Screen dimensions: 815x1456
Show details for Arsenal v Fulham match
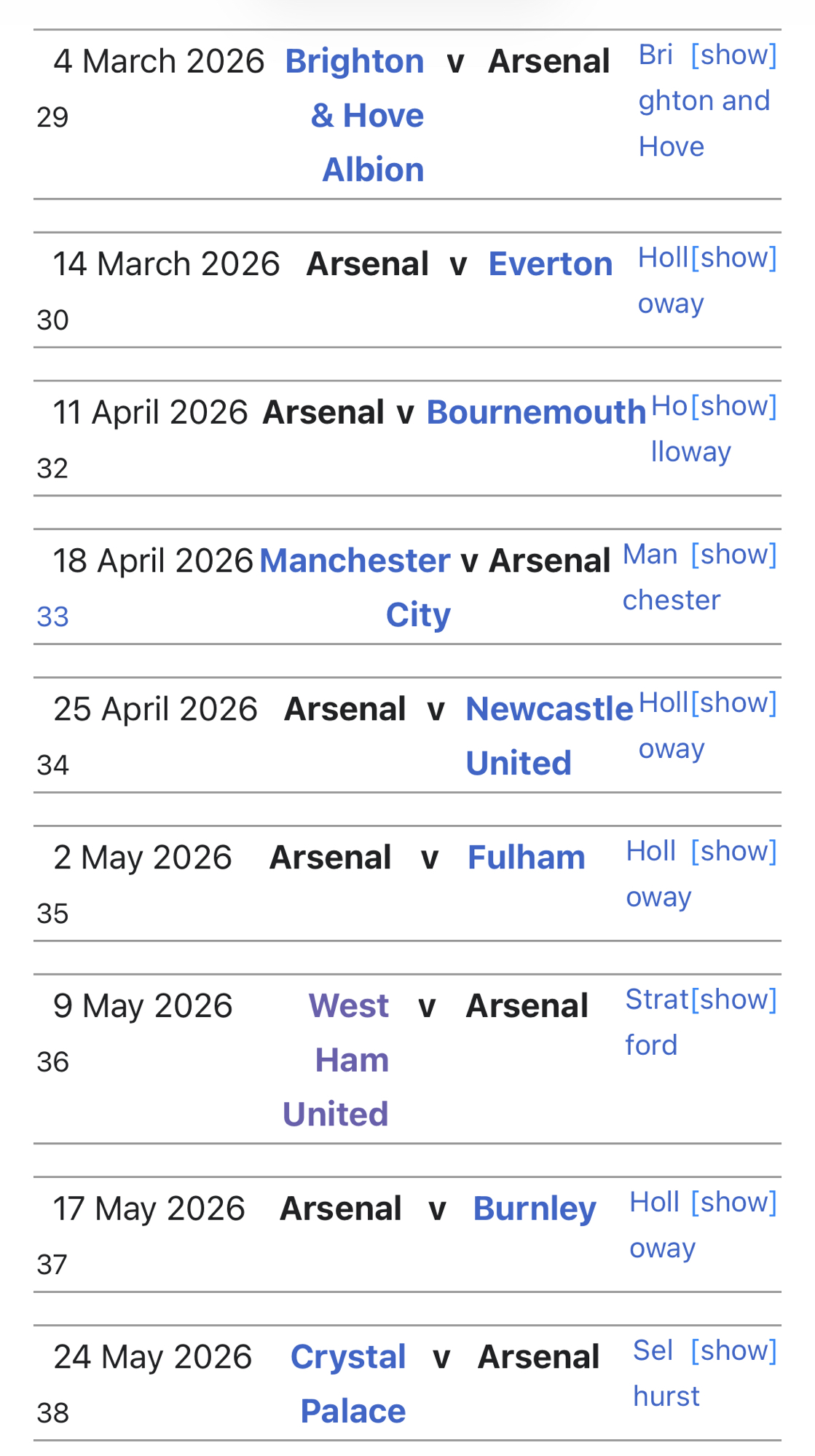pos(733,852)
